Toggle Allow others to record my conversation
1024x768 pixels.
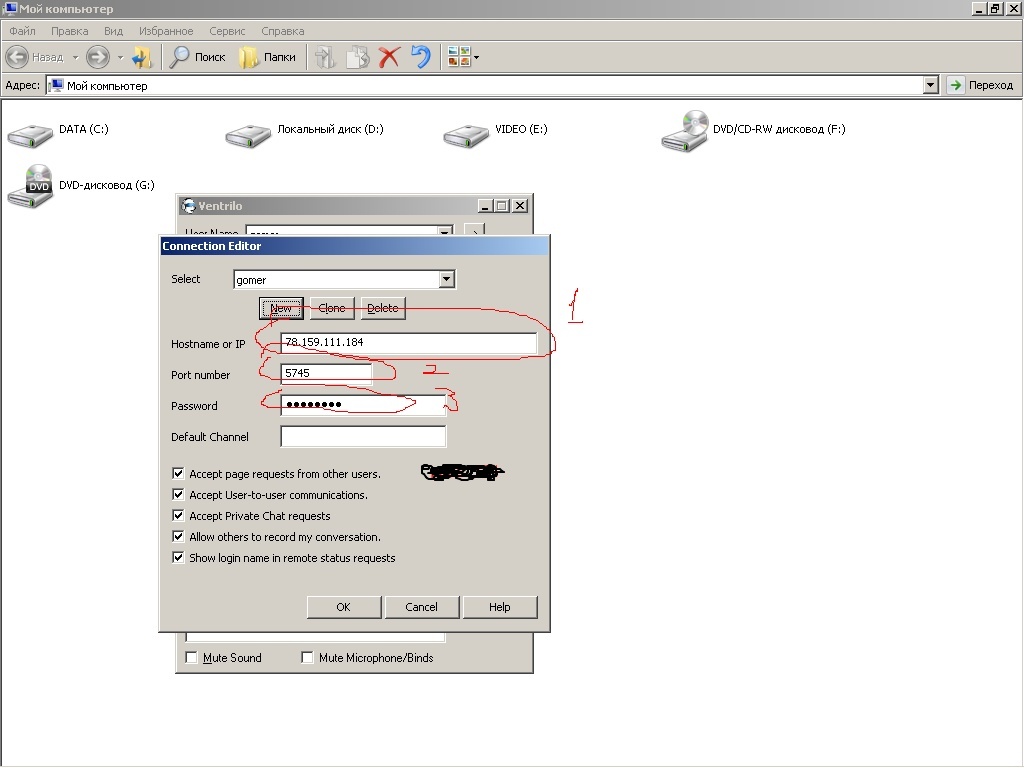[x=178, y=536]
